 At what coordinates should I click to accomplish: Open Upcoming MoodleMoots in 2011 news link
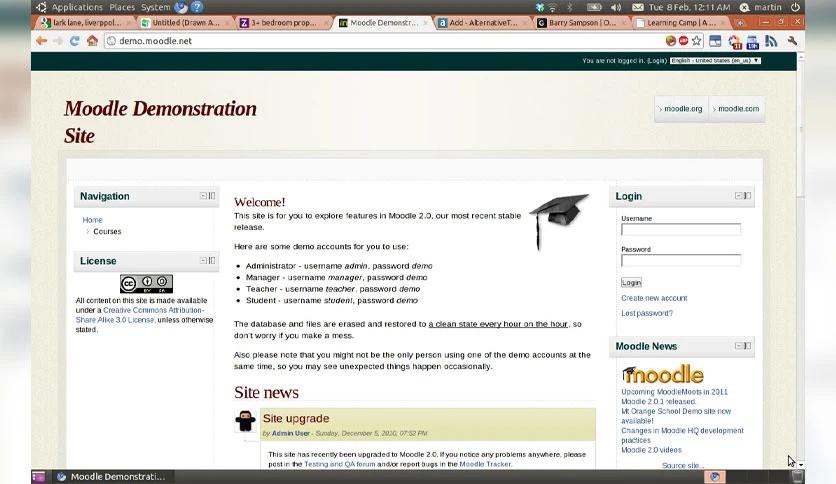(674, 392)
